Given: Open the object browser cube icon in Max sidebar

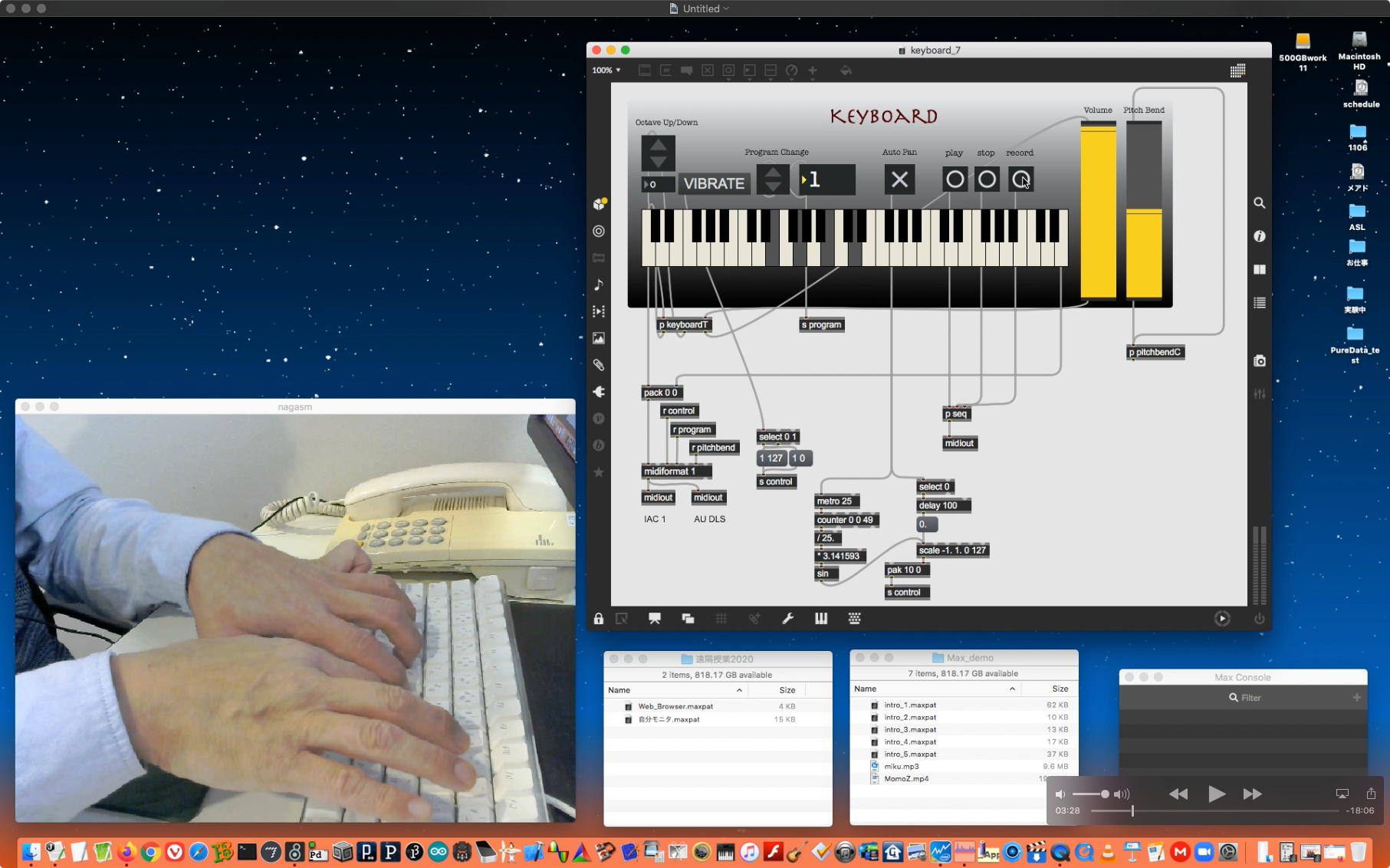Looking at the screenshot, I should click(x=600, y=204).
